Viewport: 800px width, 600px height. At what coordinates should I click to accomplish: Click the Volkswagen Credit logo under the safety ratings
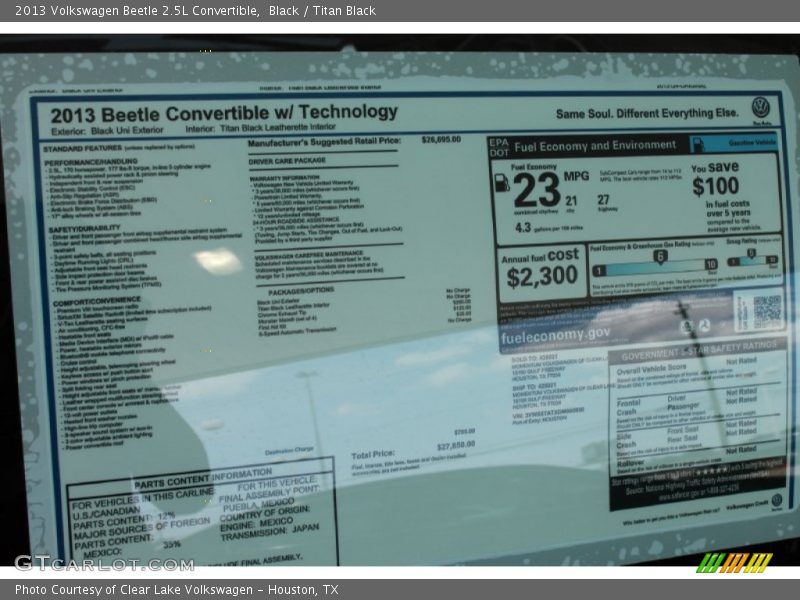pos(777,500)
